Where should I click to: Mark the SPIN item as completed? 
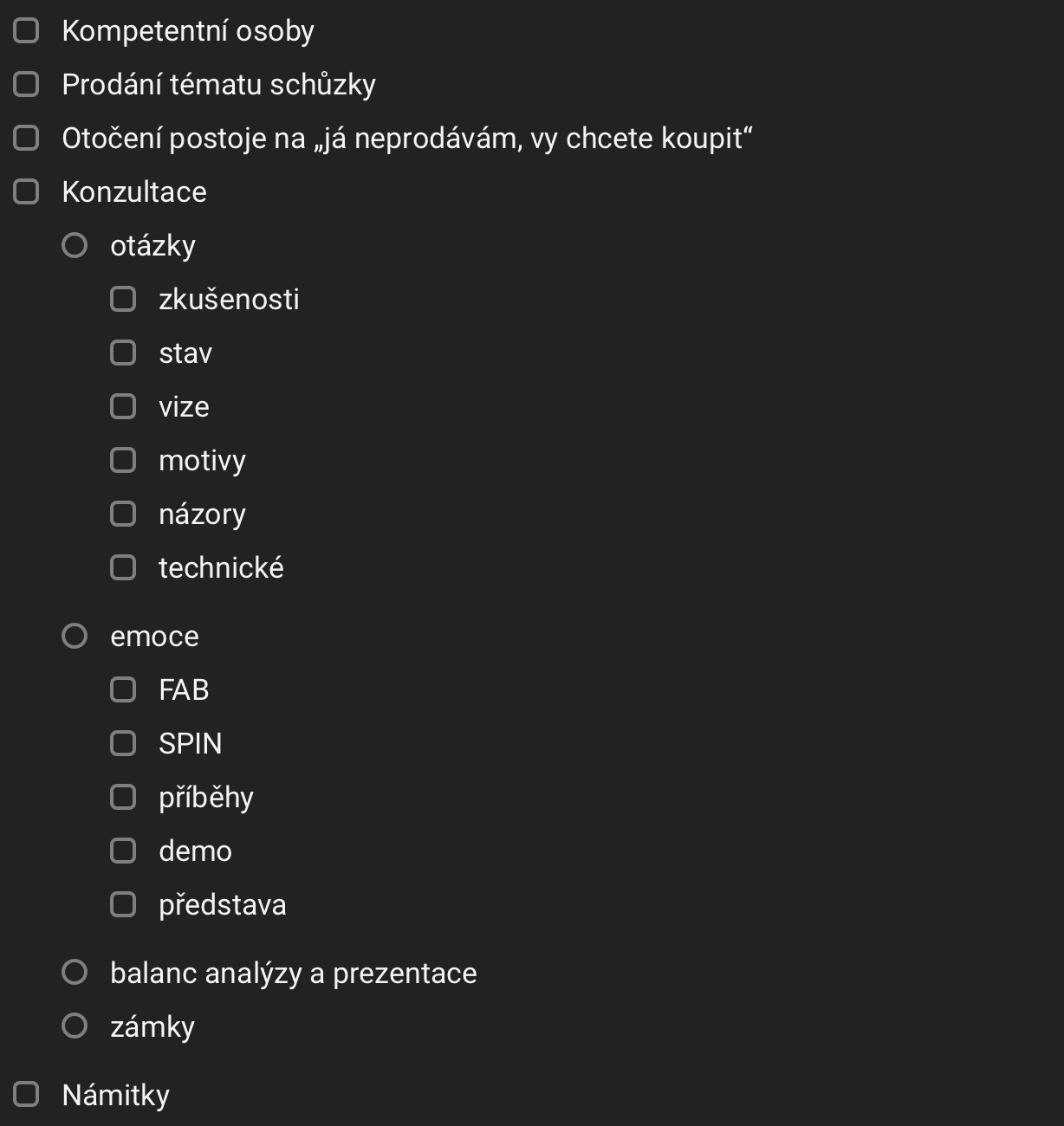click(123, 743)
